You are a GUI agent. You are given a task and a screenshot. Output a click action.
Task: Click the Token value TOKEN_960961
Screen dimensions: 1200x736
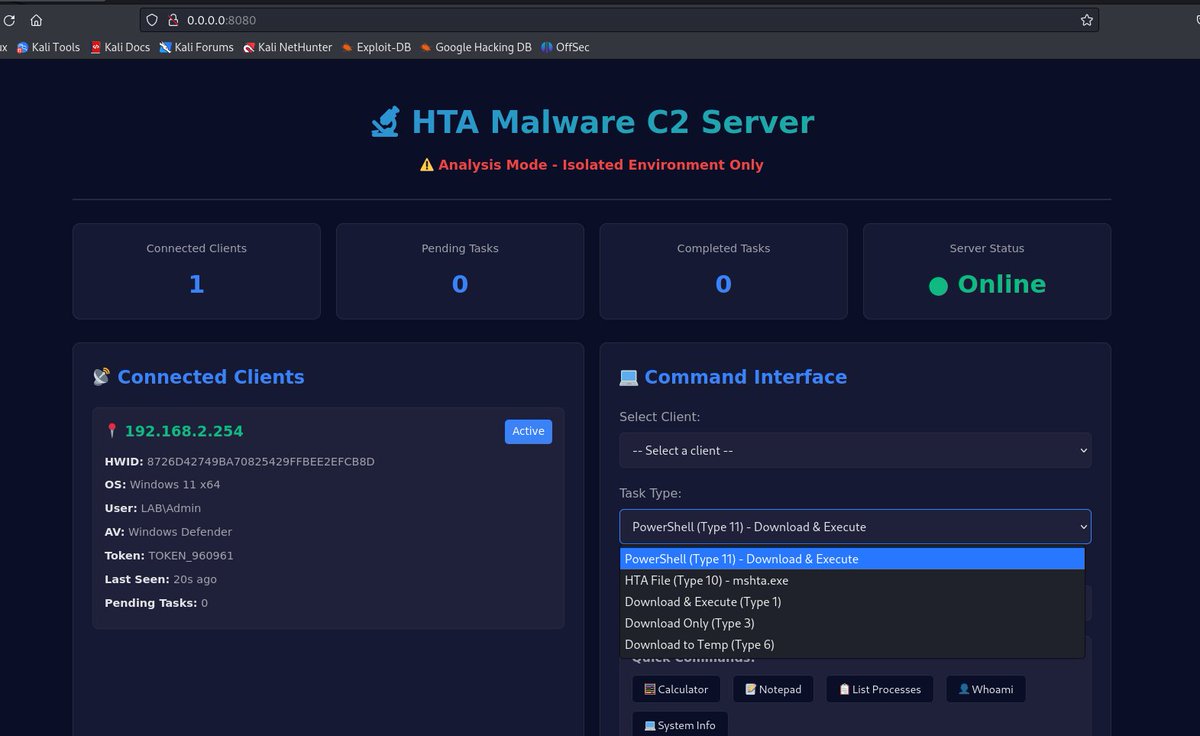click(191, 556)
